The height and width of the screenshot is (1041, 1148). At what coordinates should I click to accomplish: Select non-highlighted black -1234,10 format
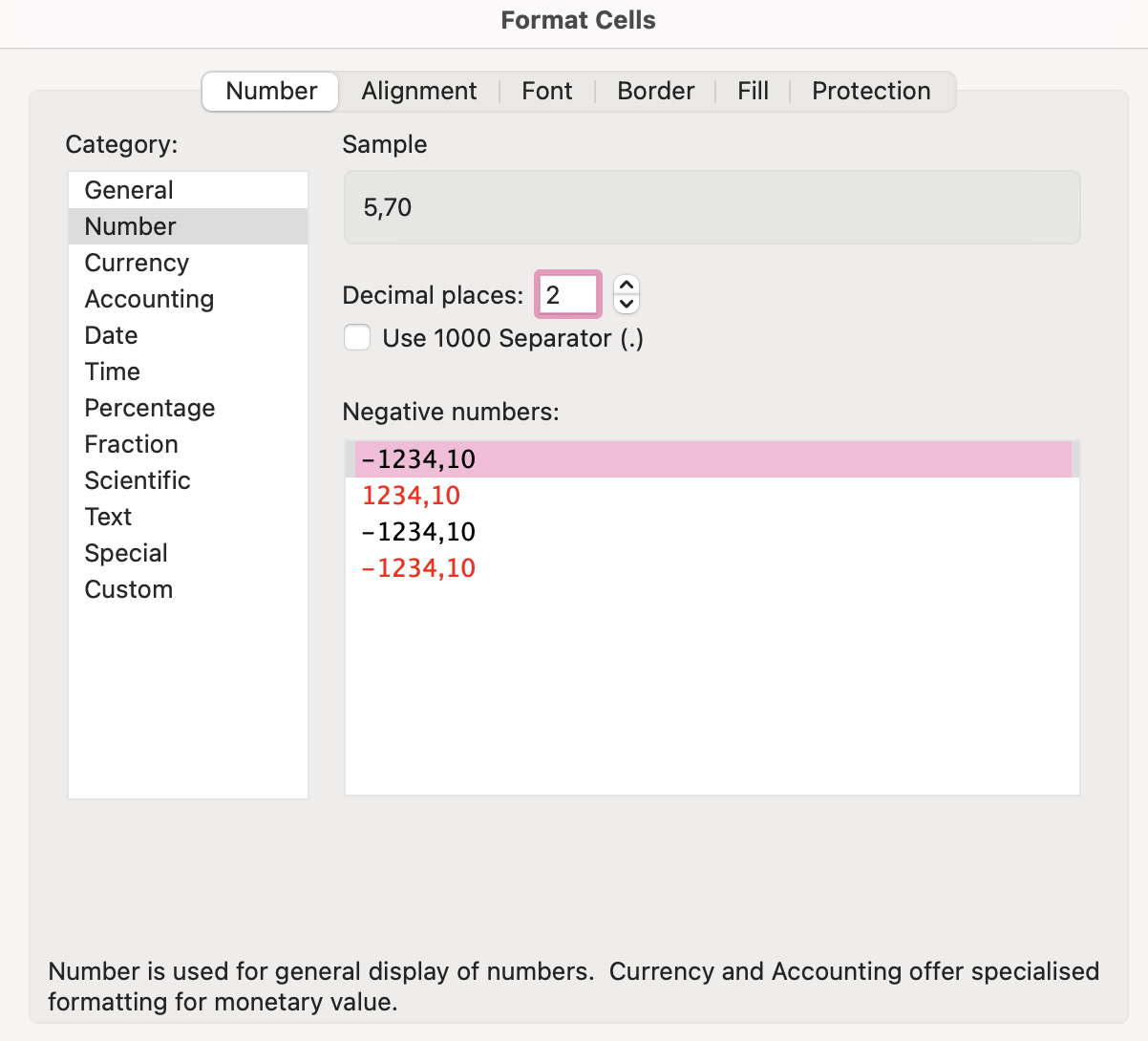[x=712, y=532]
